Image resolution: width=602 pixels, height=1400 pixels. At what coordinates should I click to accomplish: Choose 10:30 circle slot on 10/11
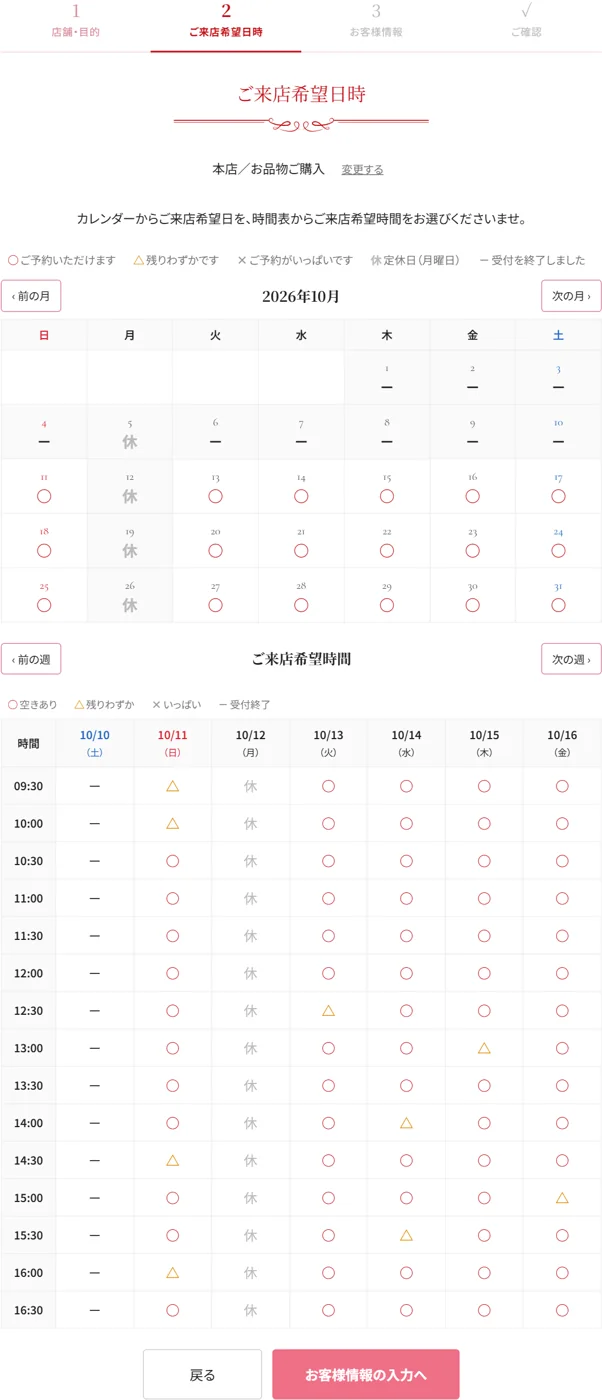pos(172,861)
